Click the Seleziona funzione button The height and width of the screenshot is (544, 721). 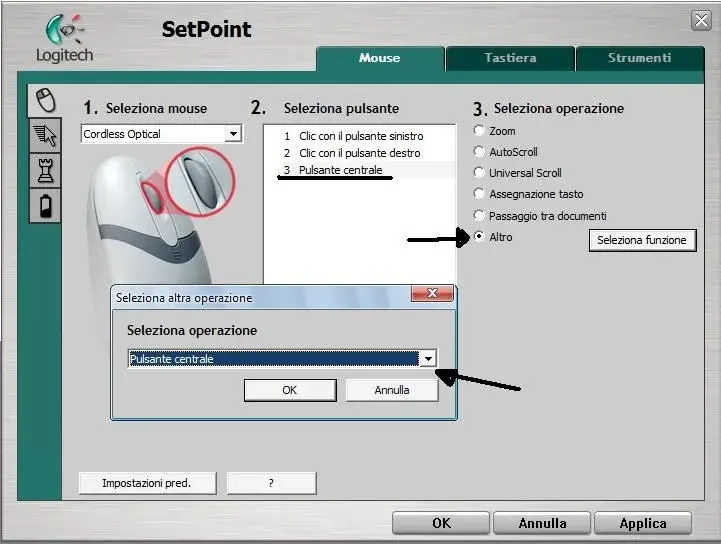(x=642, y=240)
